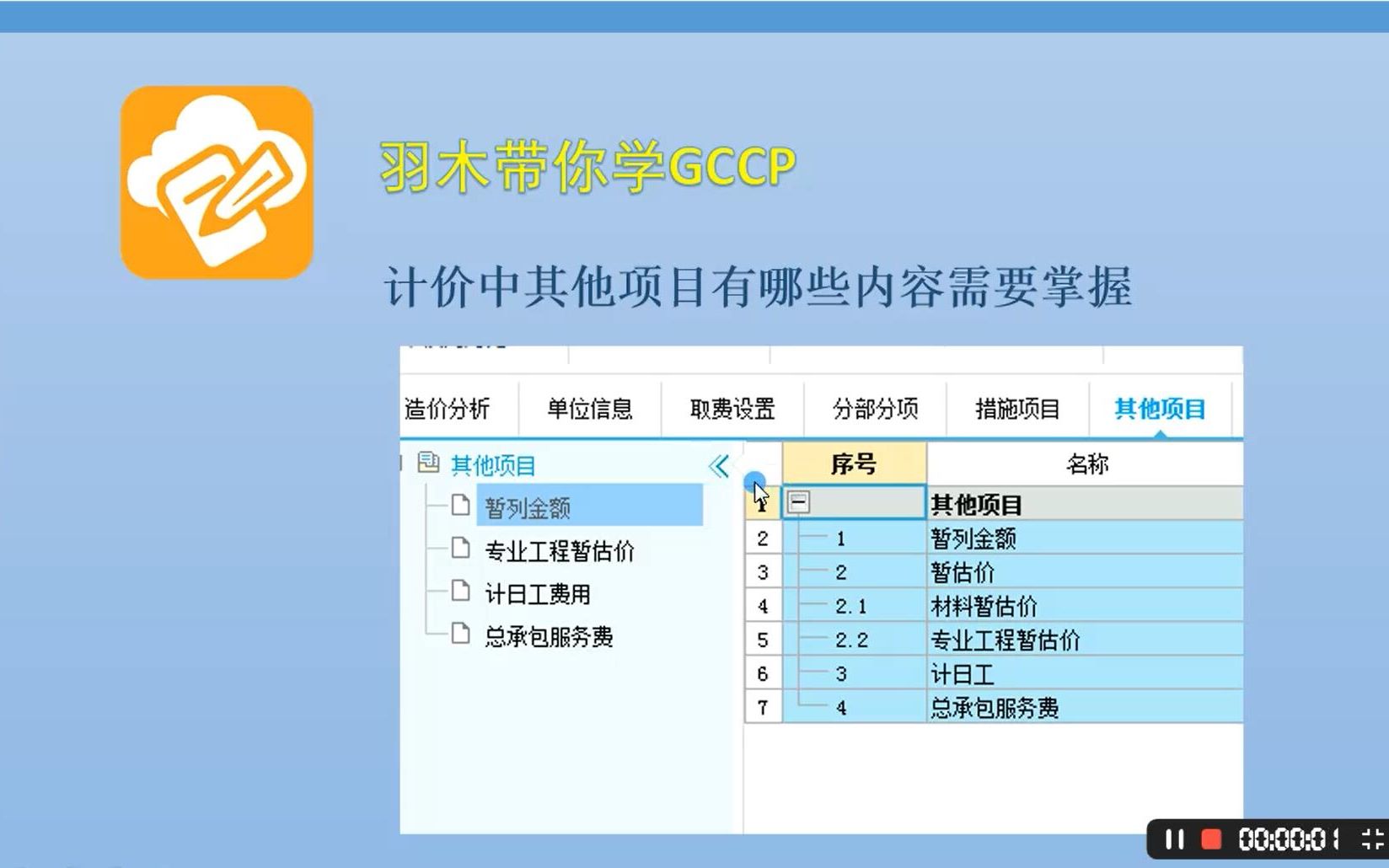Click the document icon beside 专业工程暂估价
Viewport: 1389px width, 868px height.
[460, 549]
